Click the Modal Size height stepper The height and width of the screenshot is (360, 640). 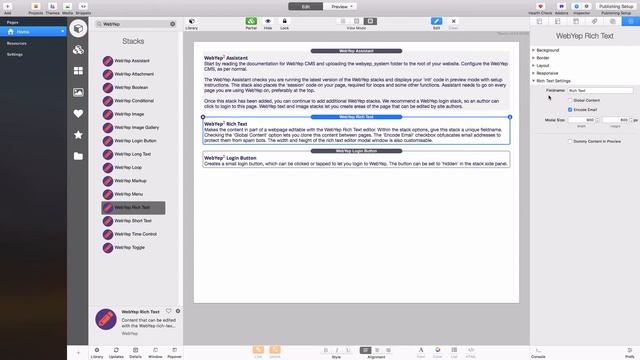[x=631, y=120]
